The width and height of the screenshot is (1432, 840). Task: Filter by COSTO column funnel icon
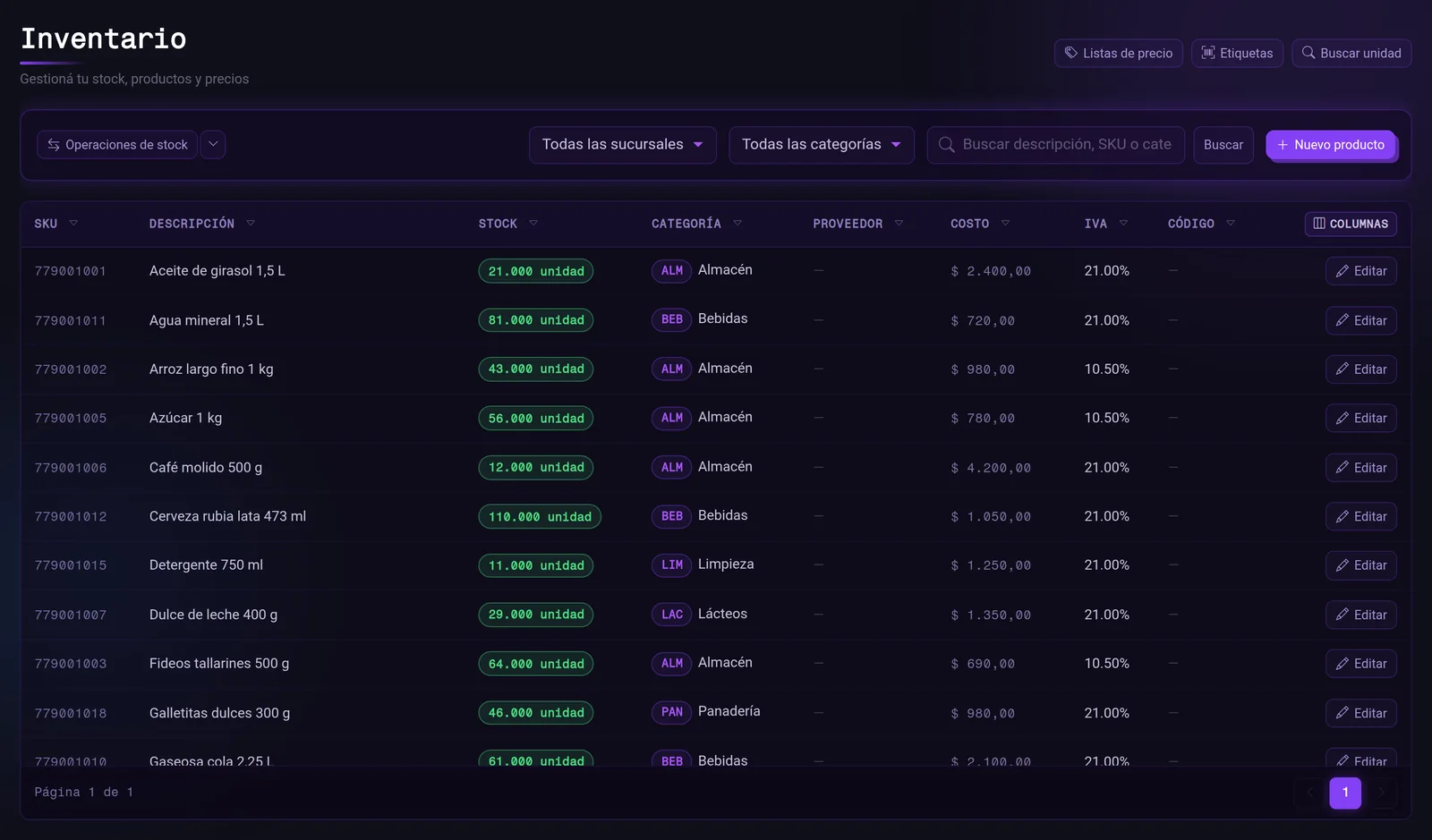pos(1005,224)
